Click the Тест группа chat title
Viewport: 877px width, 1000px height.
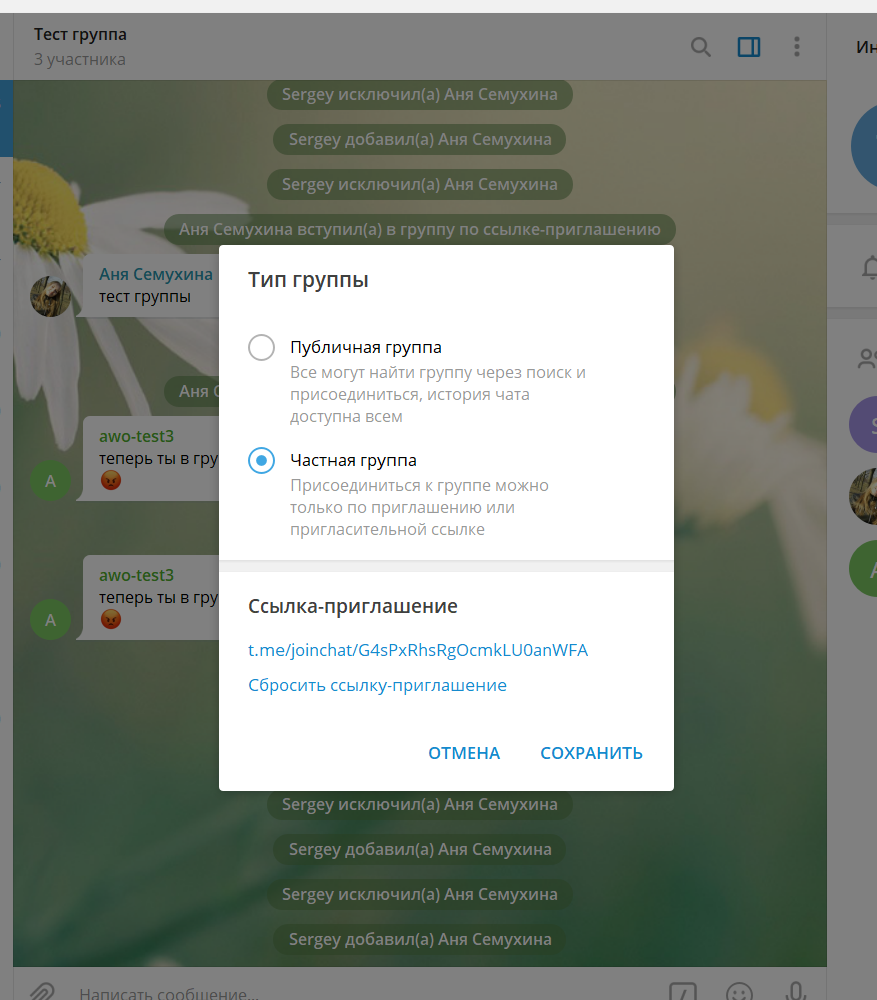point(80,35)
